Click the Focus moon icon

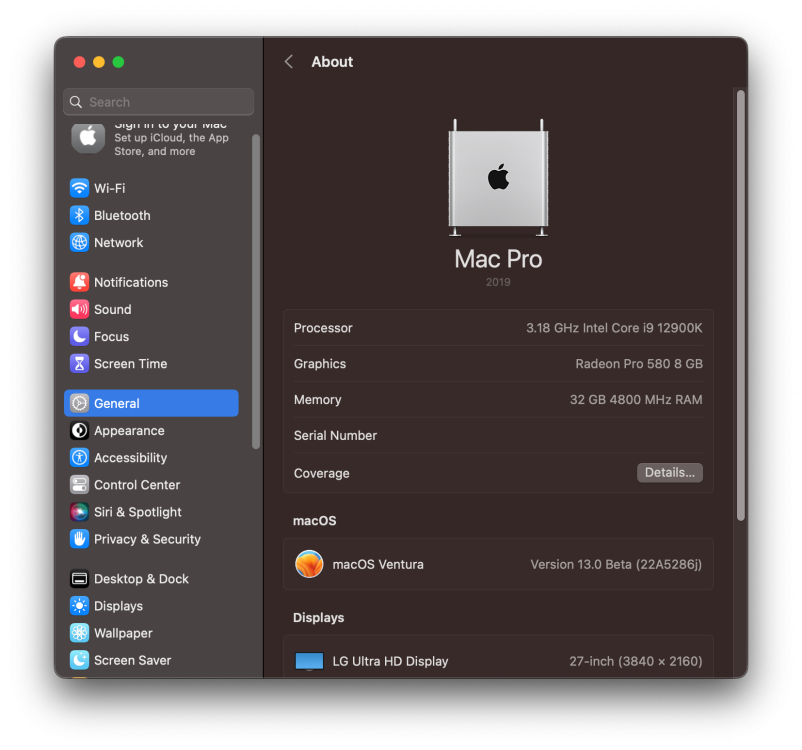(79, 337)
